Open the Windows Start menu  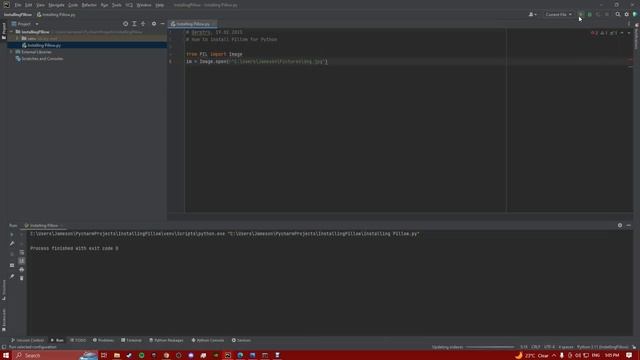(6, 356)
